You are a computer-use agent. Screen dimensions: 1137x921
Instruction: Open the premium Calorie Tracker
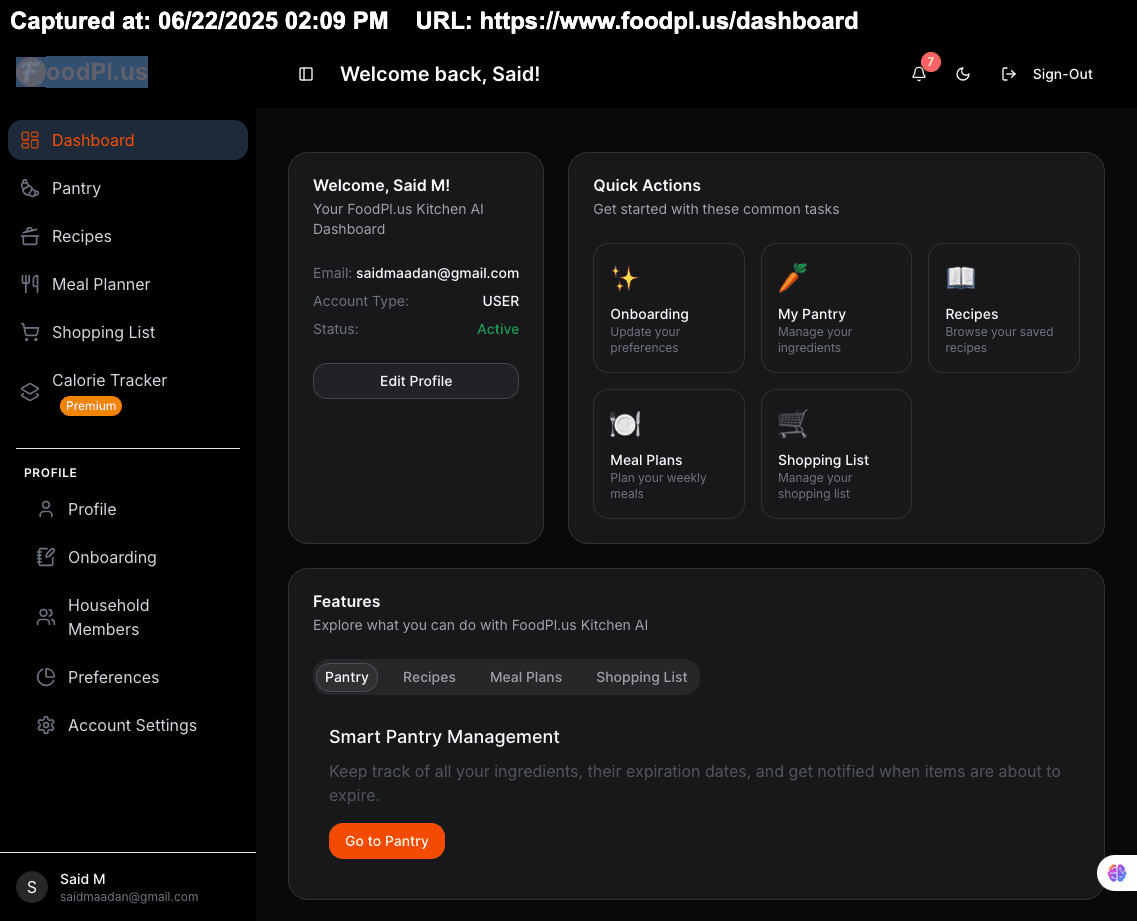109,381
